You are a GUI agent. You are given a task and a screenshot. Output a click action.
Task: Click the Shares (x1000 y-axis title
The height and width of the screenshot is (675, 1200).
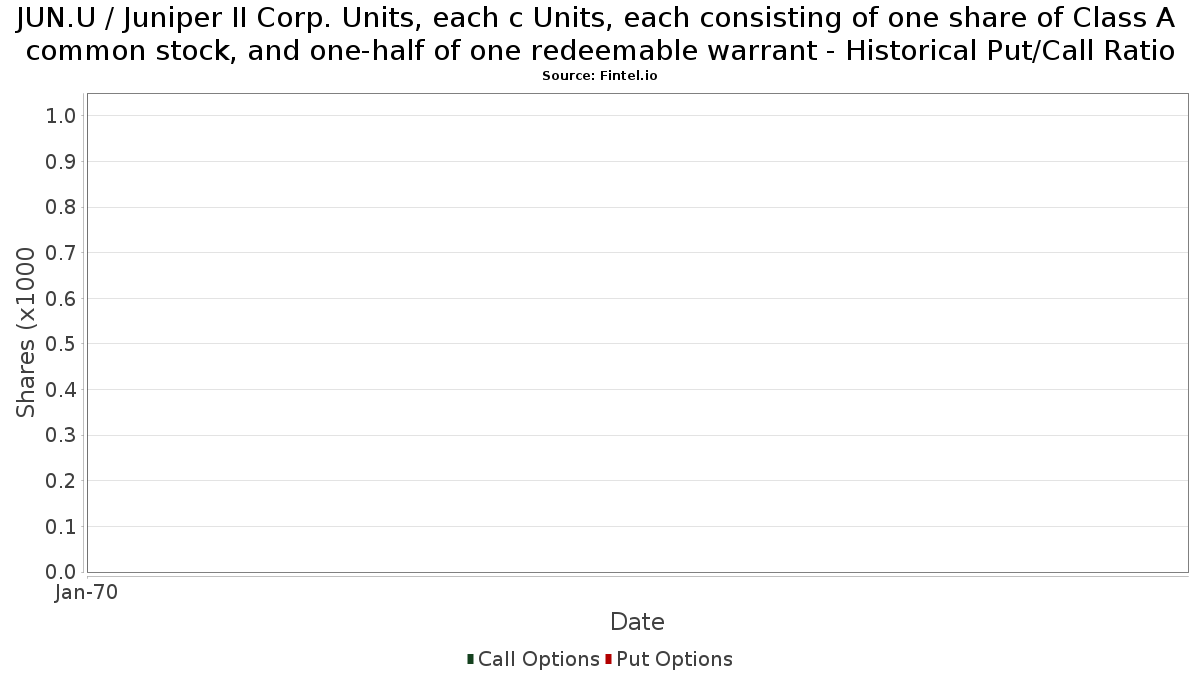26,333
